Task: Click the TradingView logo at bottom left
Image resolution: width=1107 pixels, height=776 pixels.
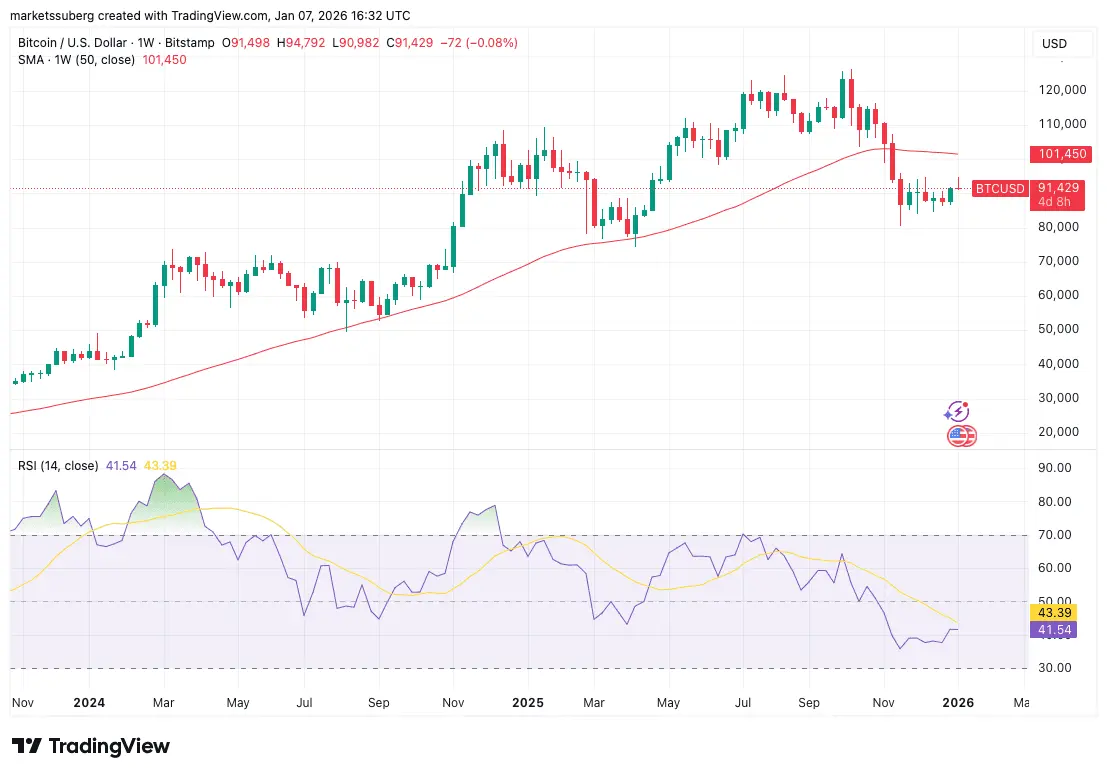Action: (x=91, y=746)
